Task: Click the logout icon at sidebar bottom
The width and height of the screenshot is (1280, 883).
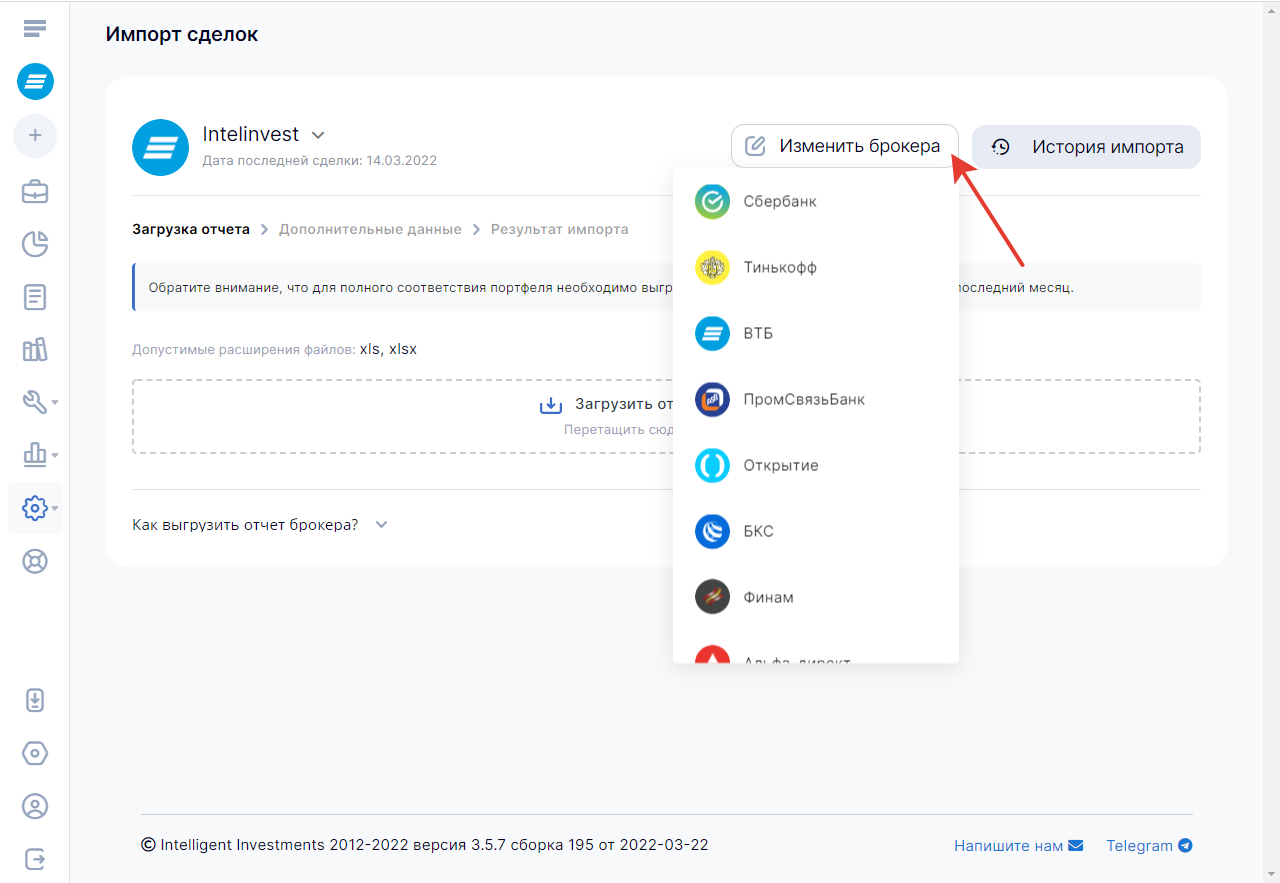Action: click(x=35, y=859)
